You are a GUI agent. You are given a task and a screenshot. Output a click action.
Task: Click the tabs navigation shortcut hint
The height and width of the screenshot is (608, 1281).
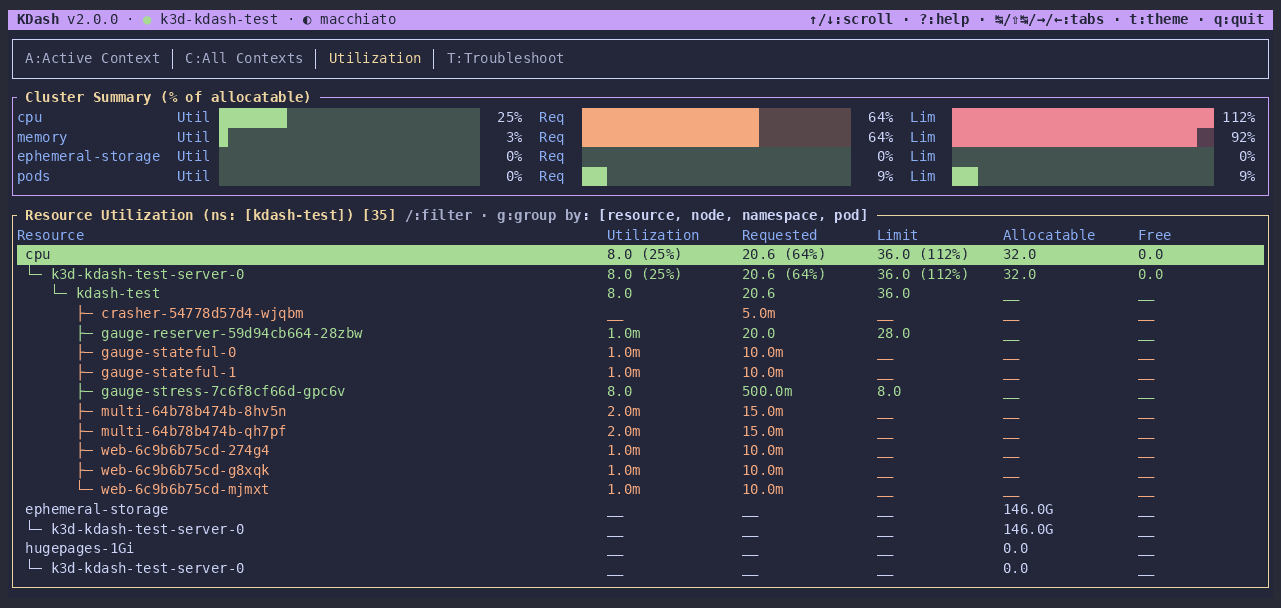1049,19
